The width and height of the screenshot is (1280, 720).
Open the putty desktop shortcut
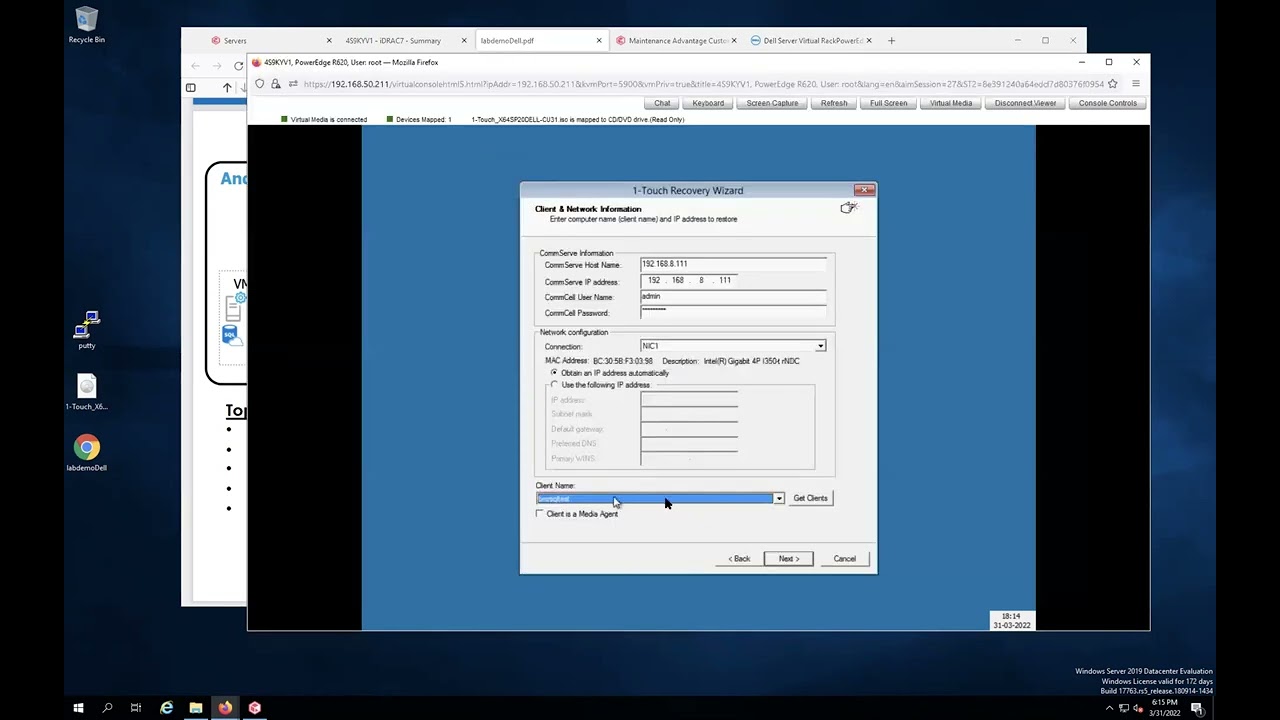pos(87,330)
